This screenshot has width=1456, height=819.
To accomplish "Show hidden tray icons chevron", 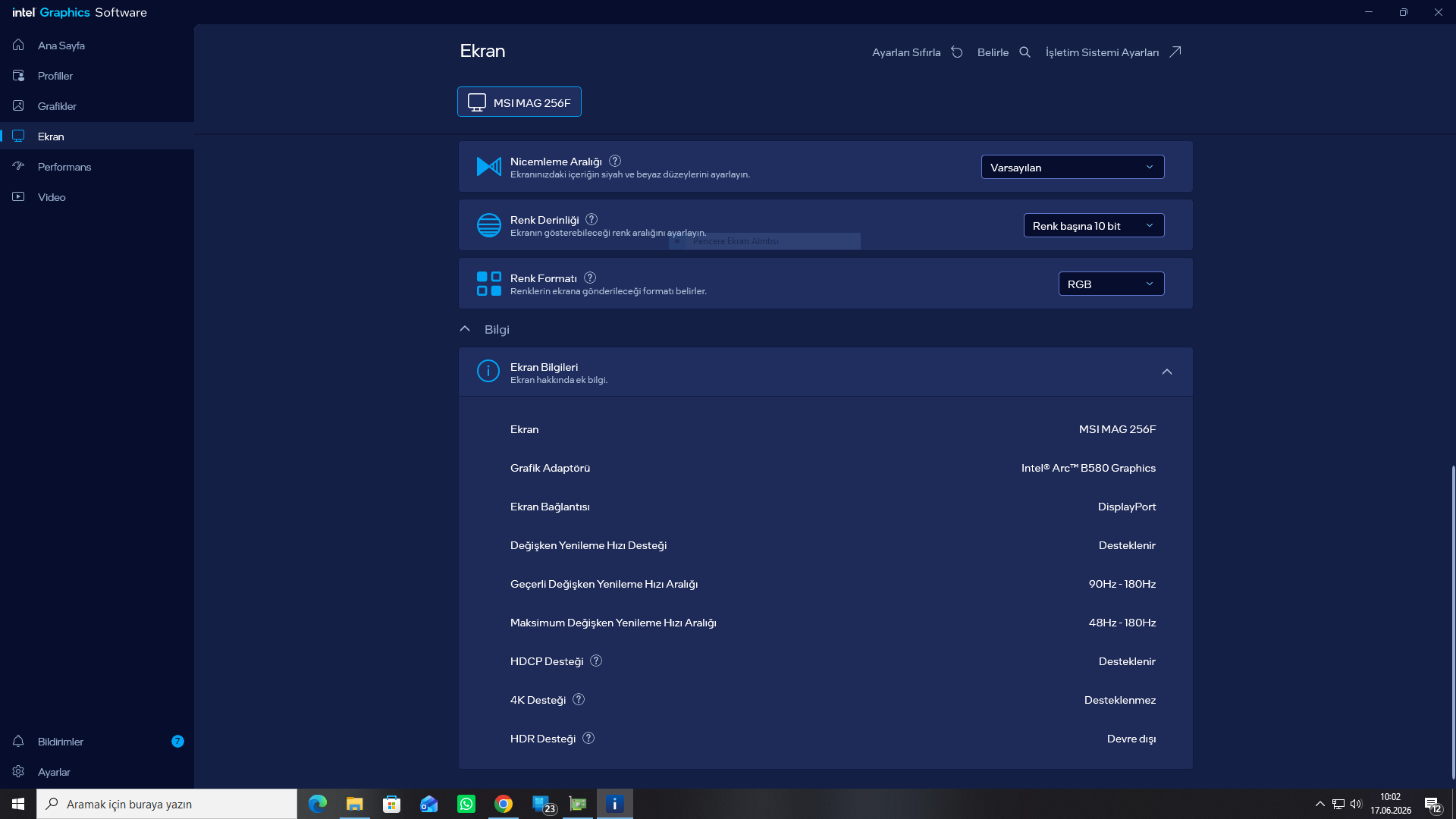I will pyautogui.click(x=1320, y=804).
